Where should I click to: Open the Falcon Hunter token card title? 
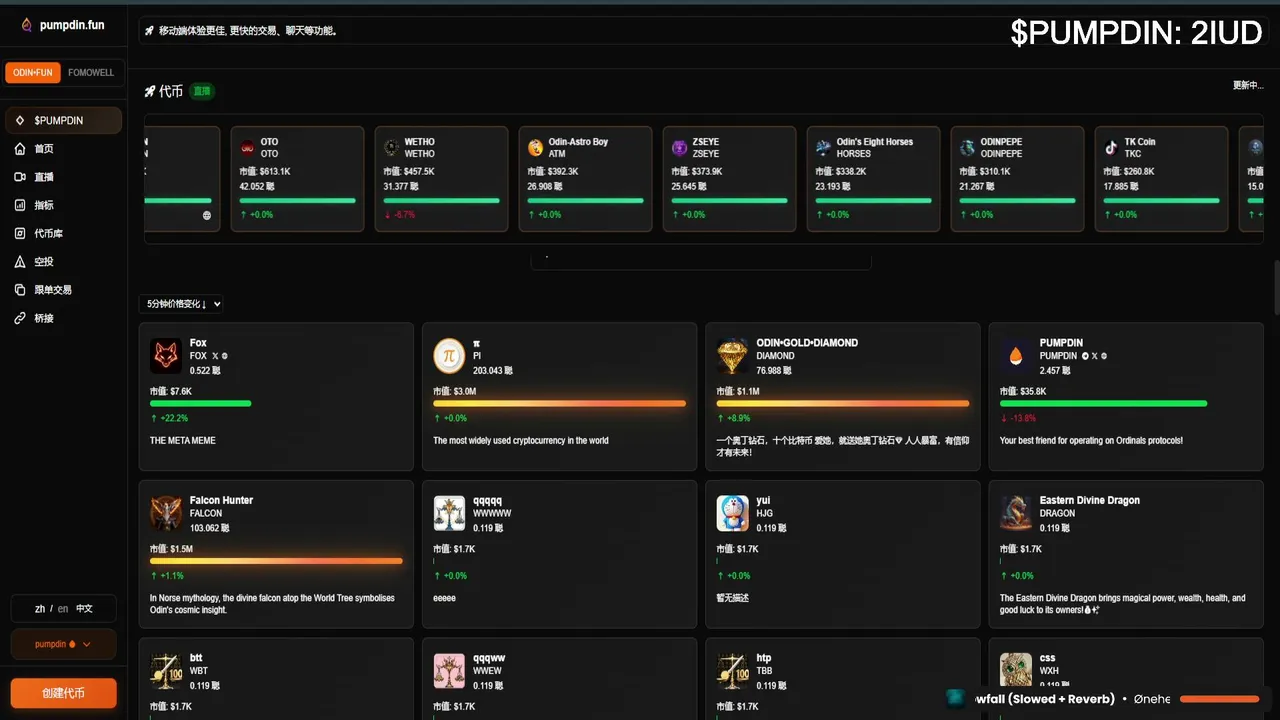221,500
